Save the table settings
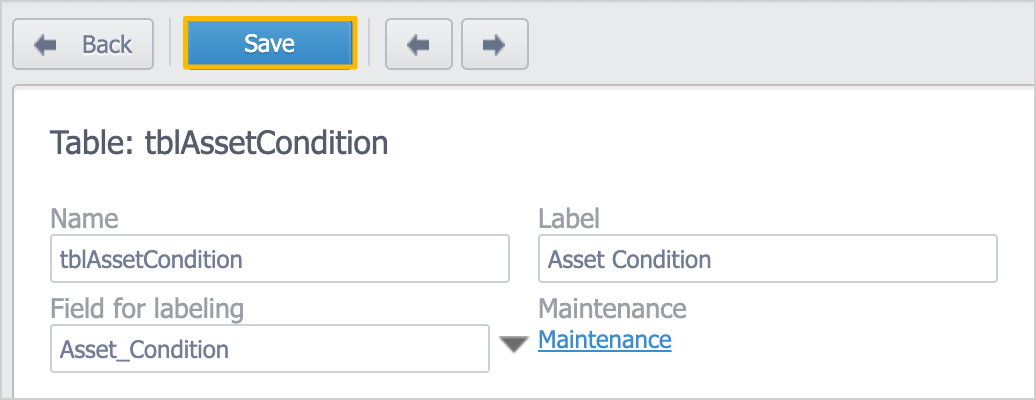The height and width of the screenshot is (400, 1036). click(270, 44)
